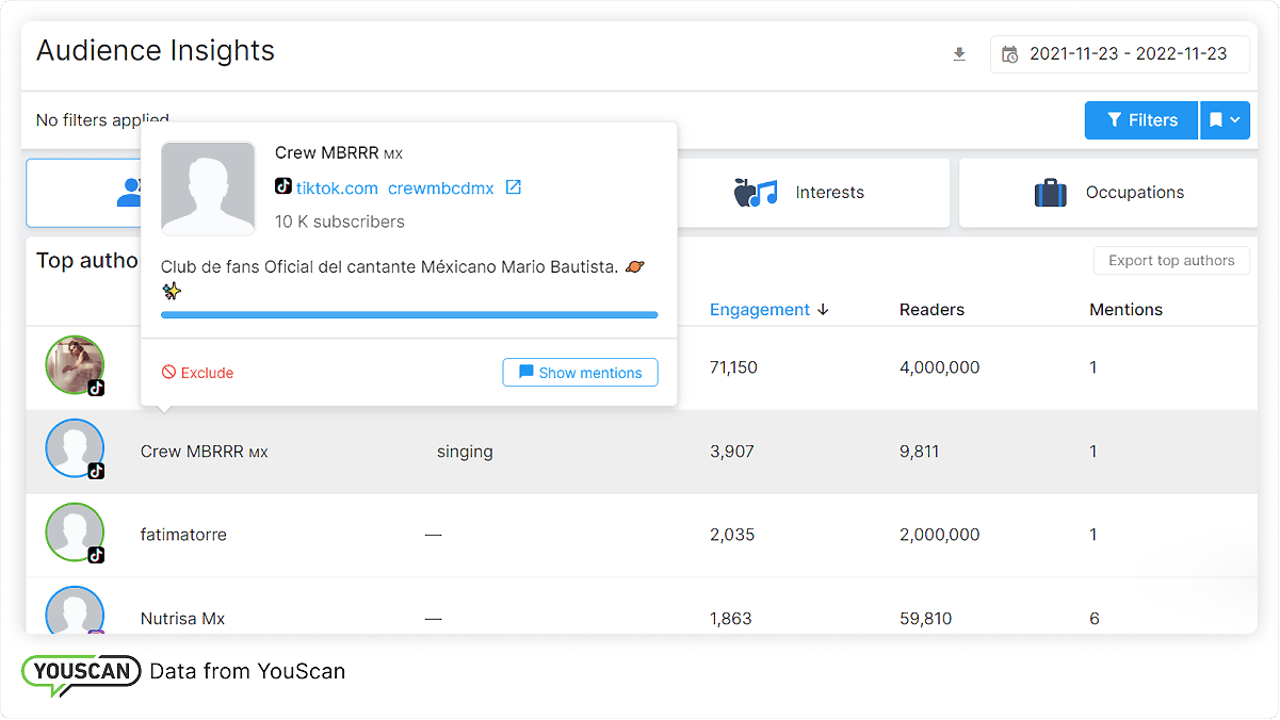Viewport: 1280px width, 720px height.
Task: Click the crewmbcdmx profile link
Action: (440, 188)
